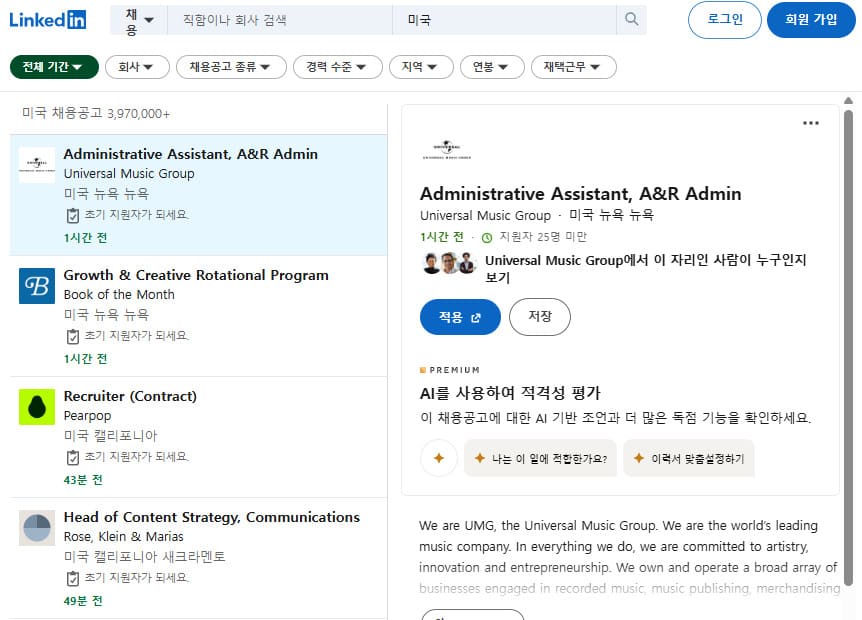Image resolution: width=862 pixels, height=620 pixels.
Task: Click the 49분 전 timestamp
Action: coord(83,601)
